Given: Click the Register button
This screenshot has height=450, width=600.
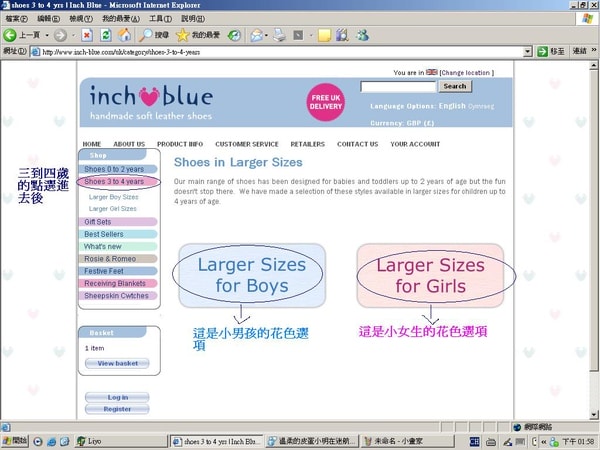Looking at the screenshot, I should (x=117, y=409).
